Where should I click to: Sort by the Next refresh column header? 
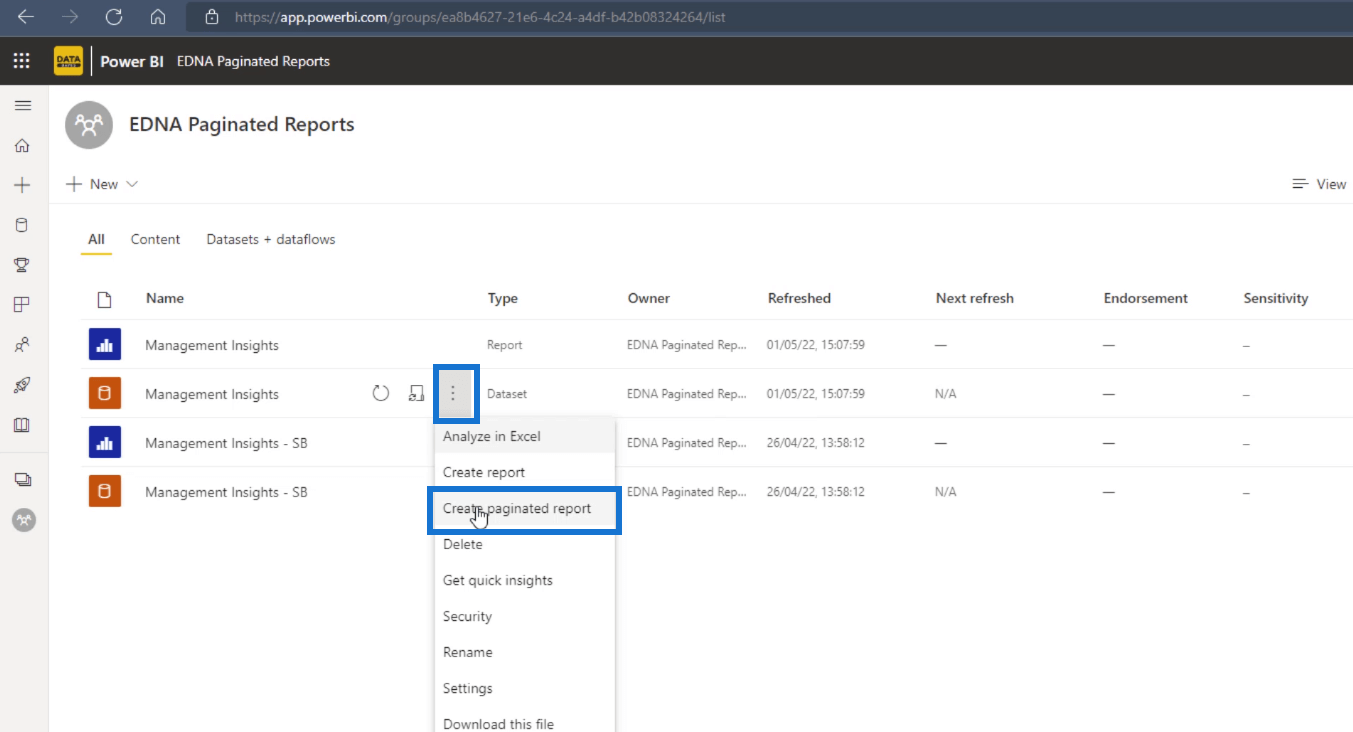click(x=975, y=299)
